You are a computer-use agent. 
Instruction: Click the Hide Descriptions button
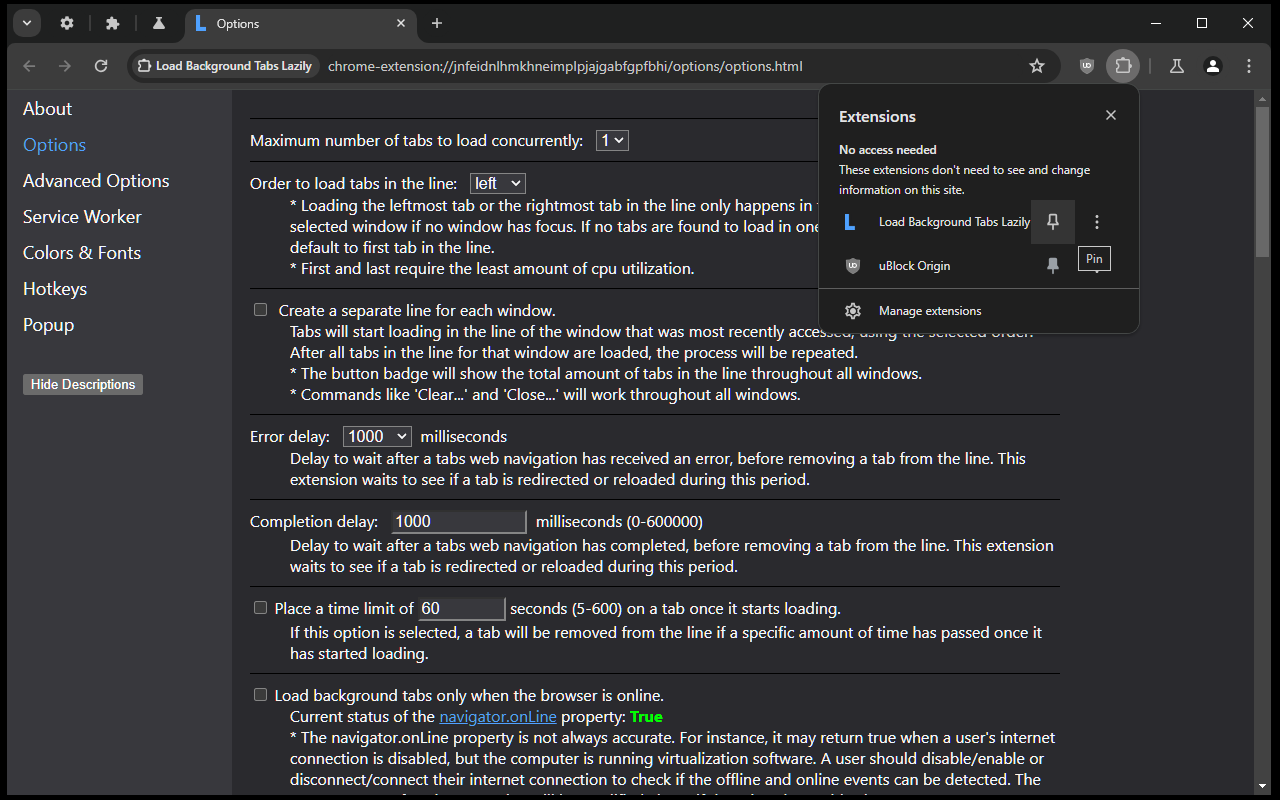click(82, 384)
